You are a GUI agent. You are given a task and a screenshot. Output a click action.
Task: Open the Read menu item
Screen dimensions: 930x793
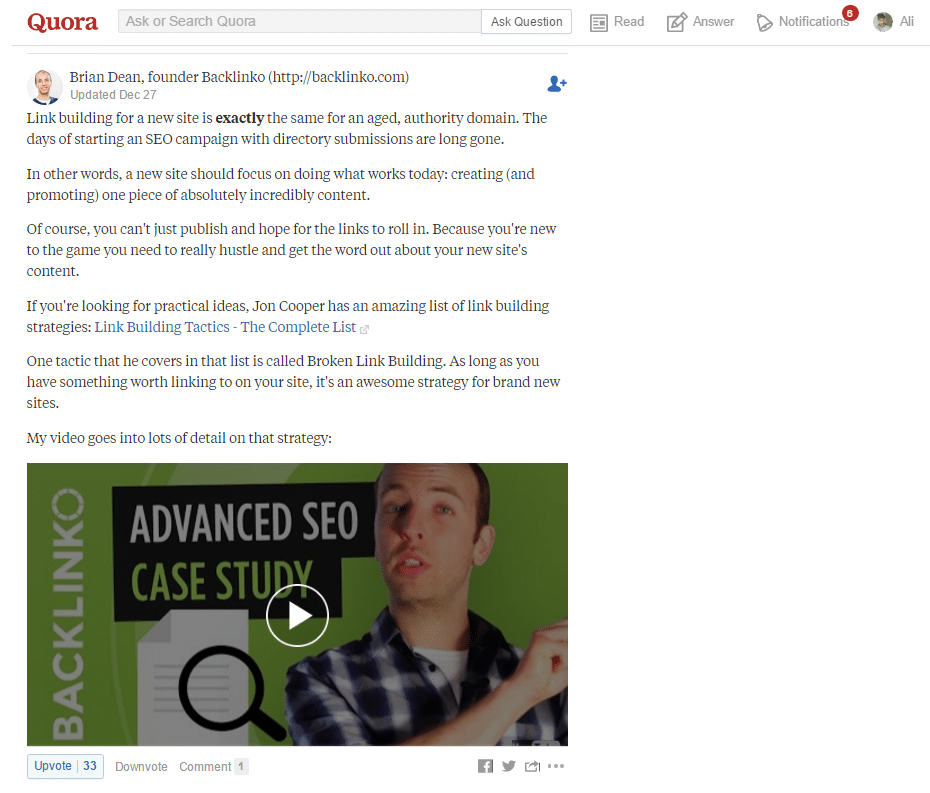pos(629,21)
